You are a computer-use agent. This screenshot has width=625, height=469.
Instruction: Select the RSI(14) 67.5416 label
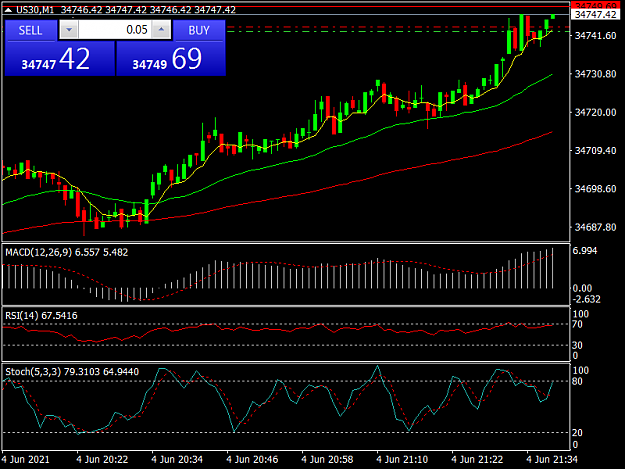tap(41, 316)
